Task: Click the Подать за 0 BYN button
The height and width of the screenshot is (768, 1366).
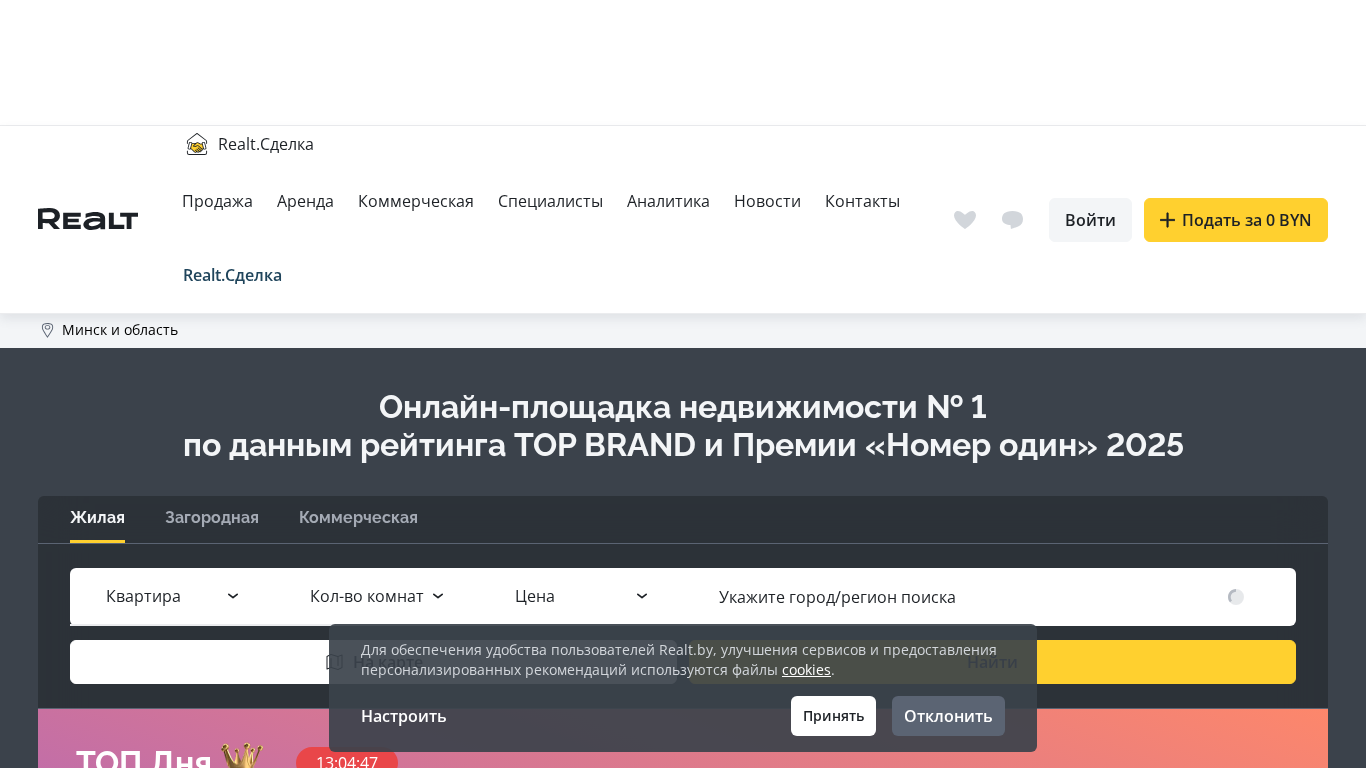Action: (x=1236, y=220)
